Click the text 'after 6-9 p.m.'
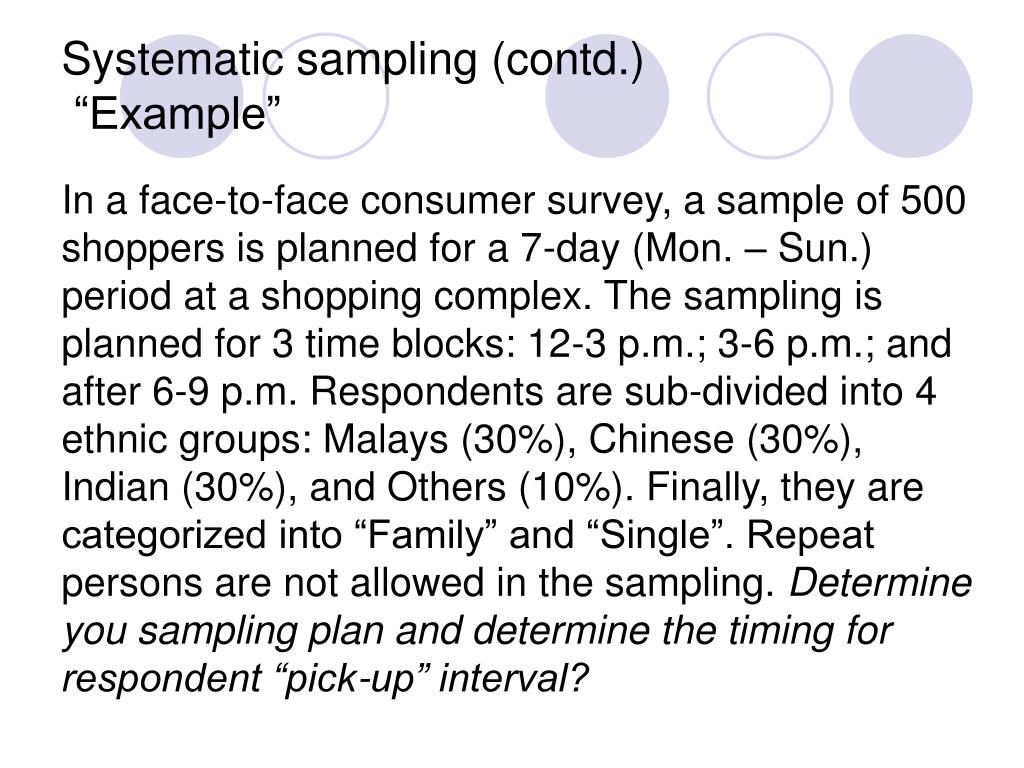The width and height of the screenshot is (1024, 768). [179, 393]
